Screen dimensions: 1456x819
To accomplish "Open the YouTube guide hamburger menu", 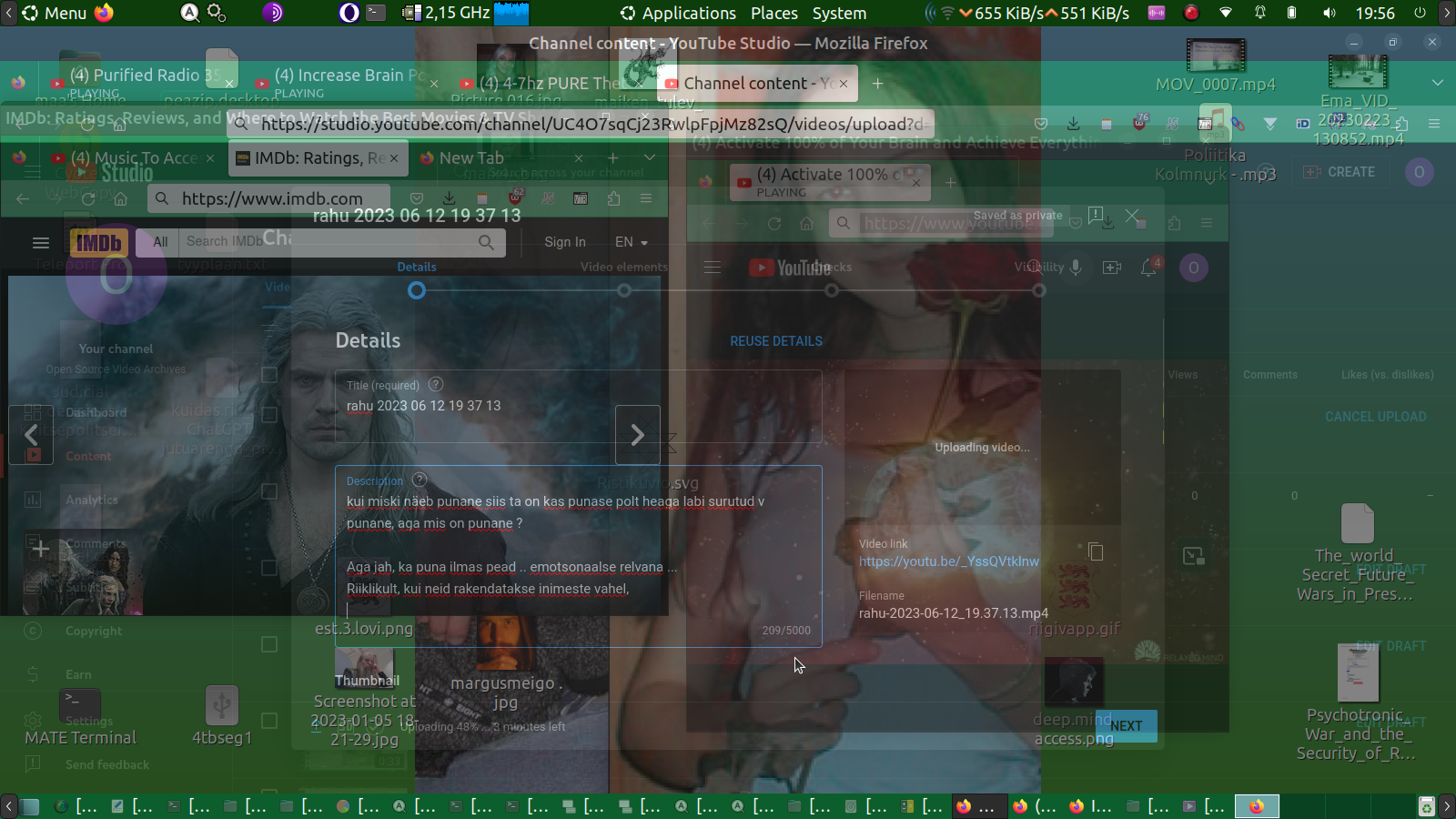I will click(713, 268).
